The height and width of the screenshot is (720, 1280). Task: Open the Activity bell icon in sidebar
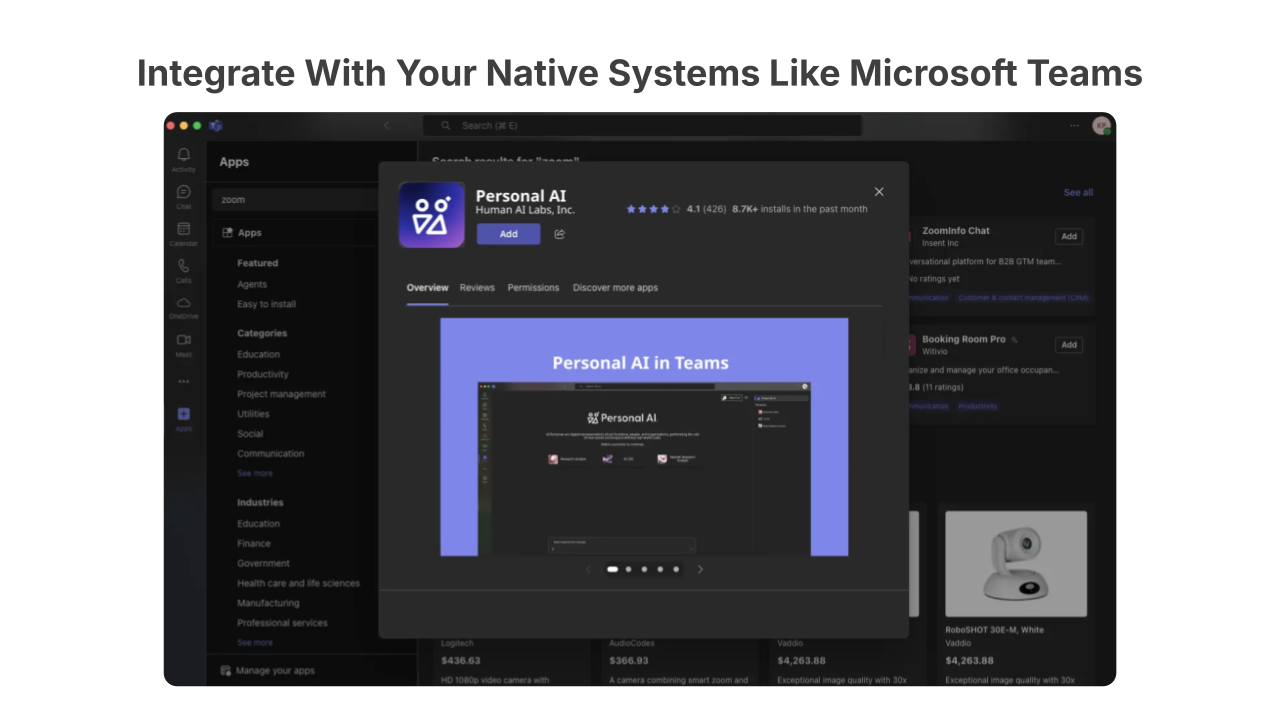[184, 155]
